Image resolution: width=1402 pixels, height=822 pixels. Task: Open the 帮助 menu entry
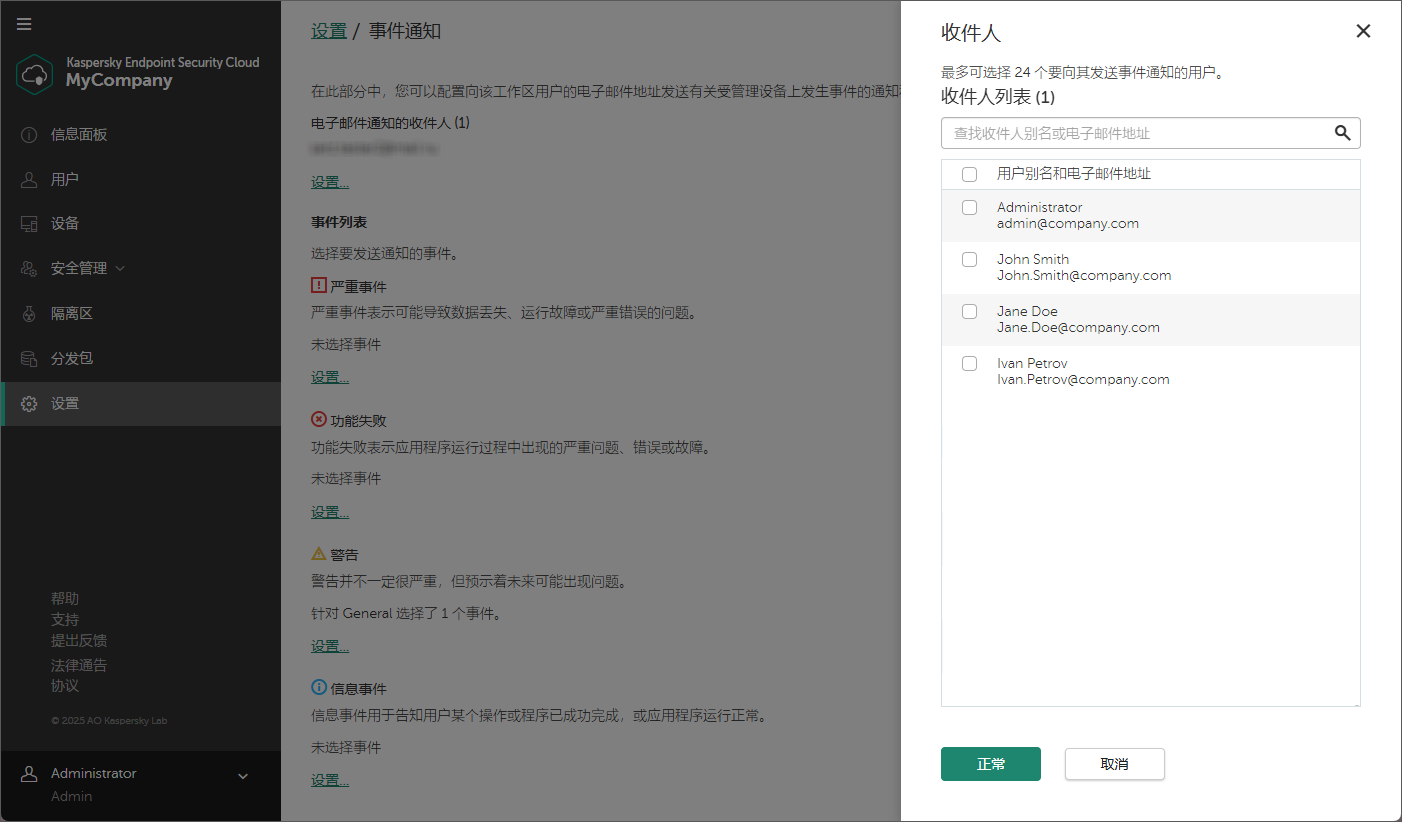pos(64,597)
